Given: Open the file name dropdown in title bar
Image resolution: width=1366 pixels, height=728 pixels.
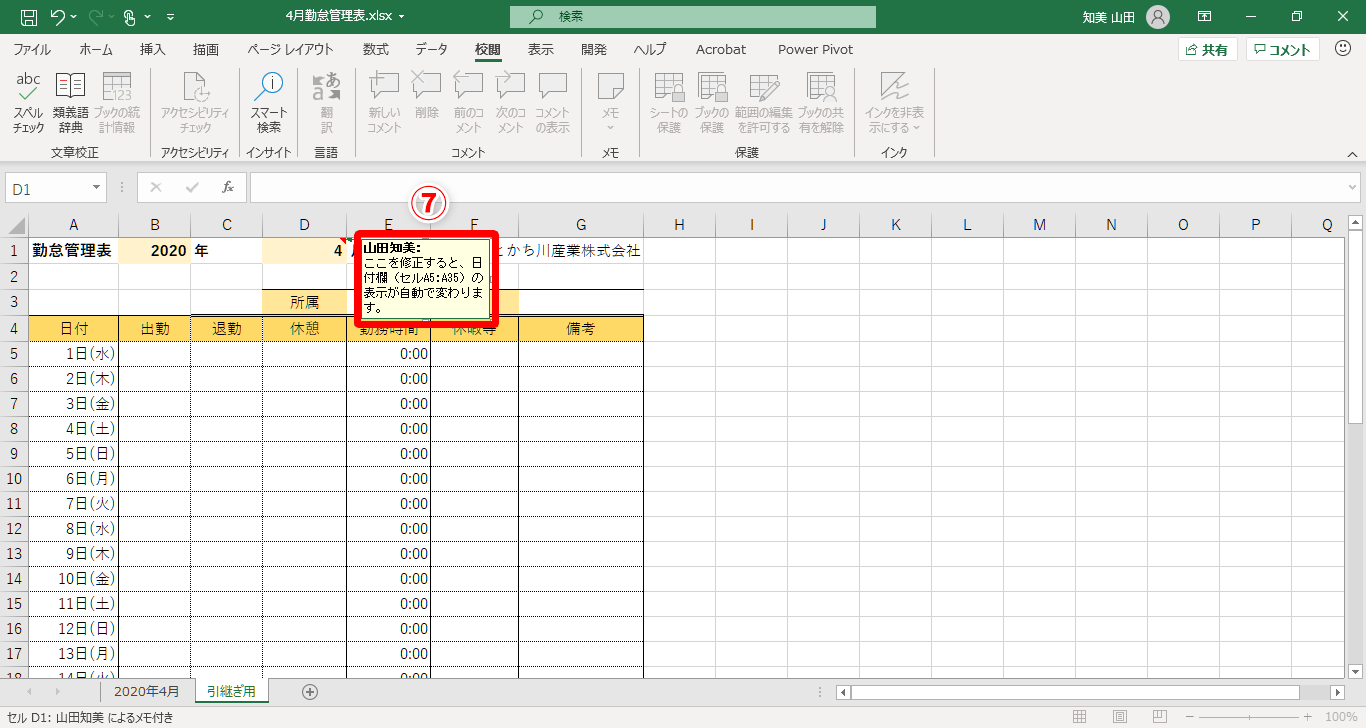Looking at the screenshot, I should click(402, 17).
